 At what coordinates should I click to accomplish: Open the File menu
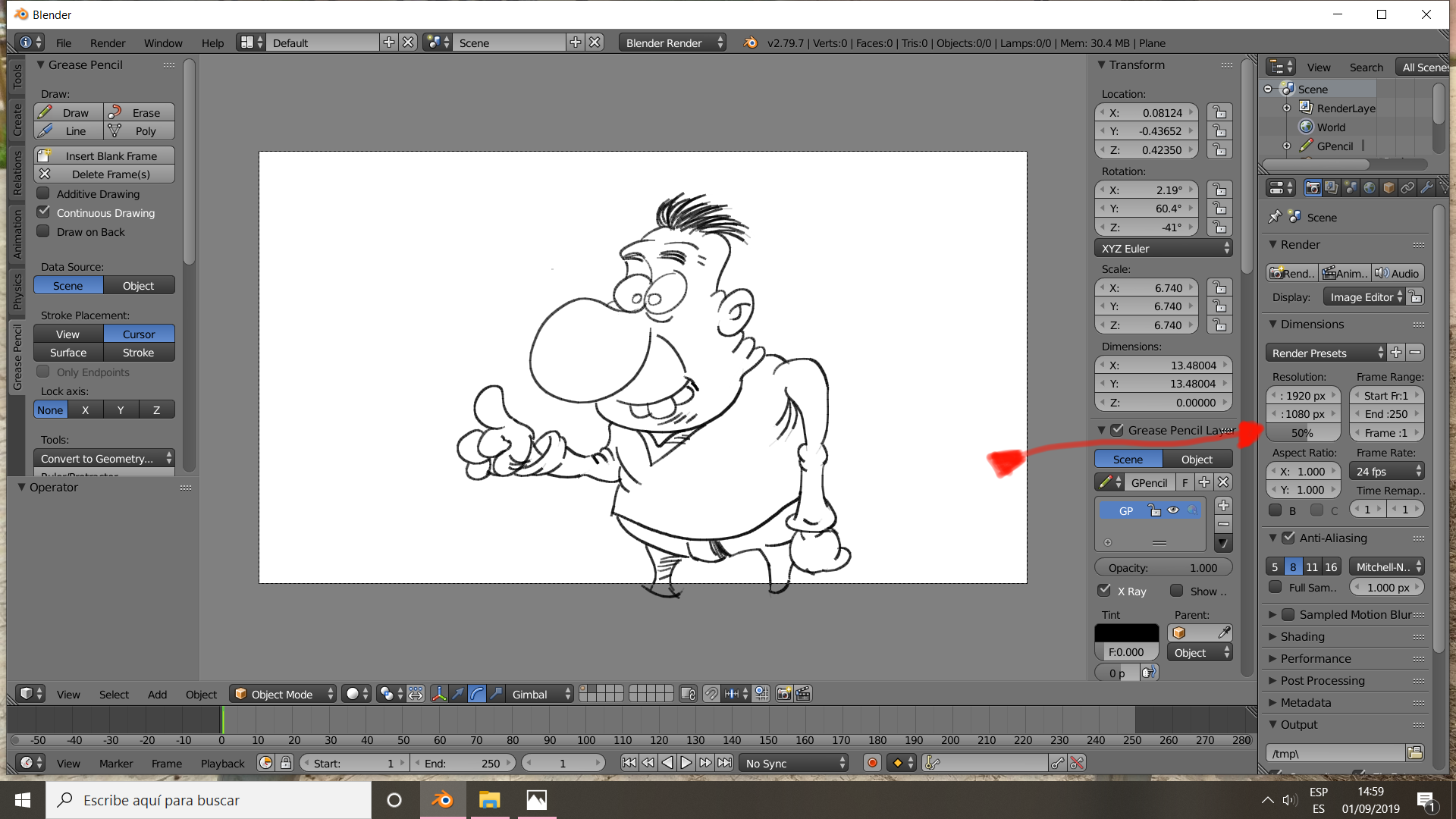click(64, 42)
